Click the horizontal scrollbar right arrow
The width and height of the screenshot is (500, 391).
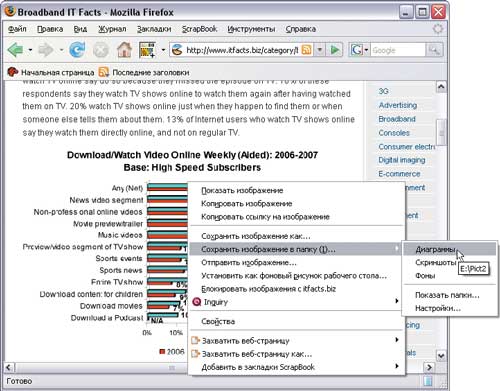click(x=429, y=367)
